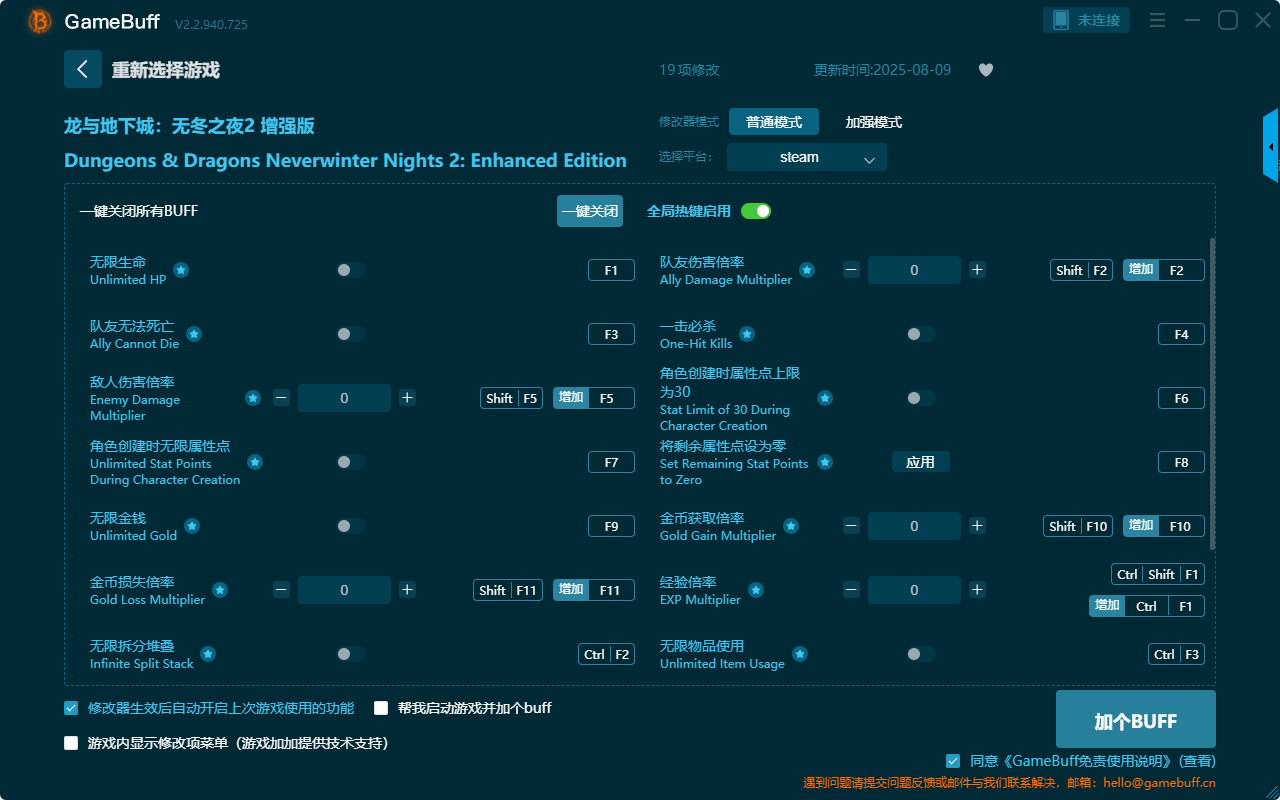
Task: Enable Unlimited HP toggle
Action: coord(351,270)
